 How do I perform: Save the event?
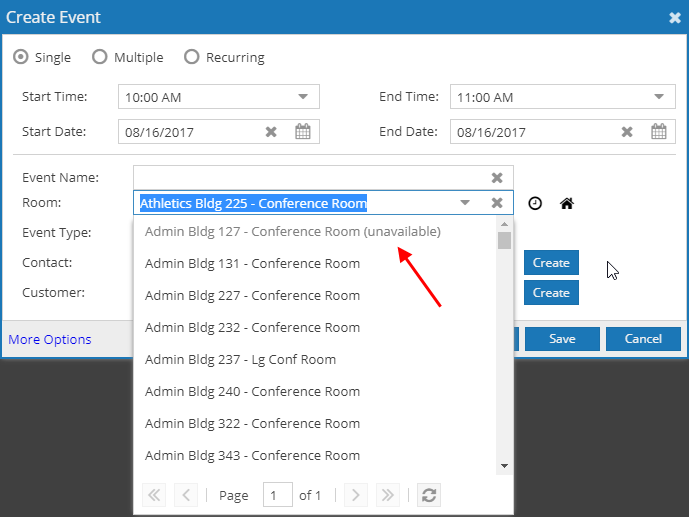point(562,339)
